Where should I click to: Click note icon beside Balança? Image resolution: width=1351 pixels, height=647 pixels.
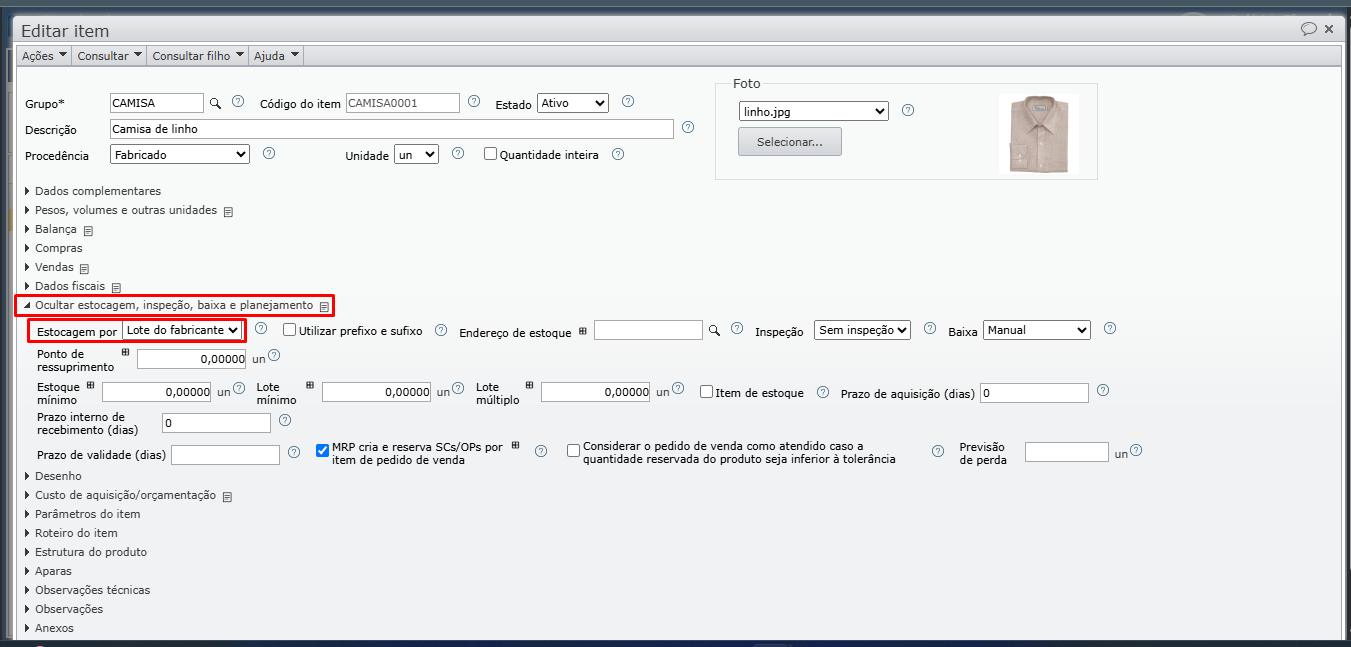point(88,231)
